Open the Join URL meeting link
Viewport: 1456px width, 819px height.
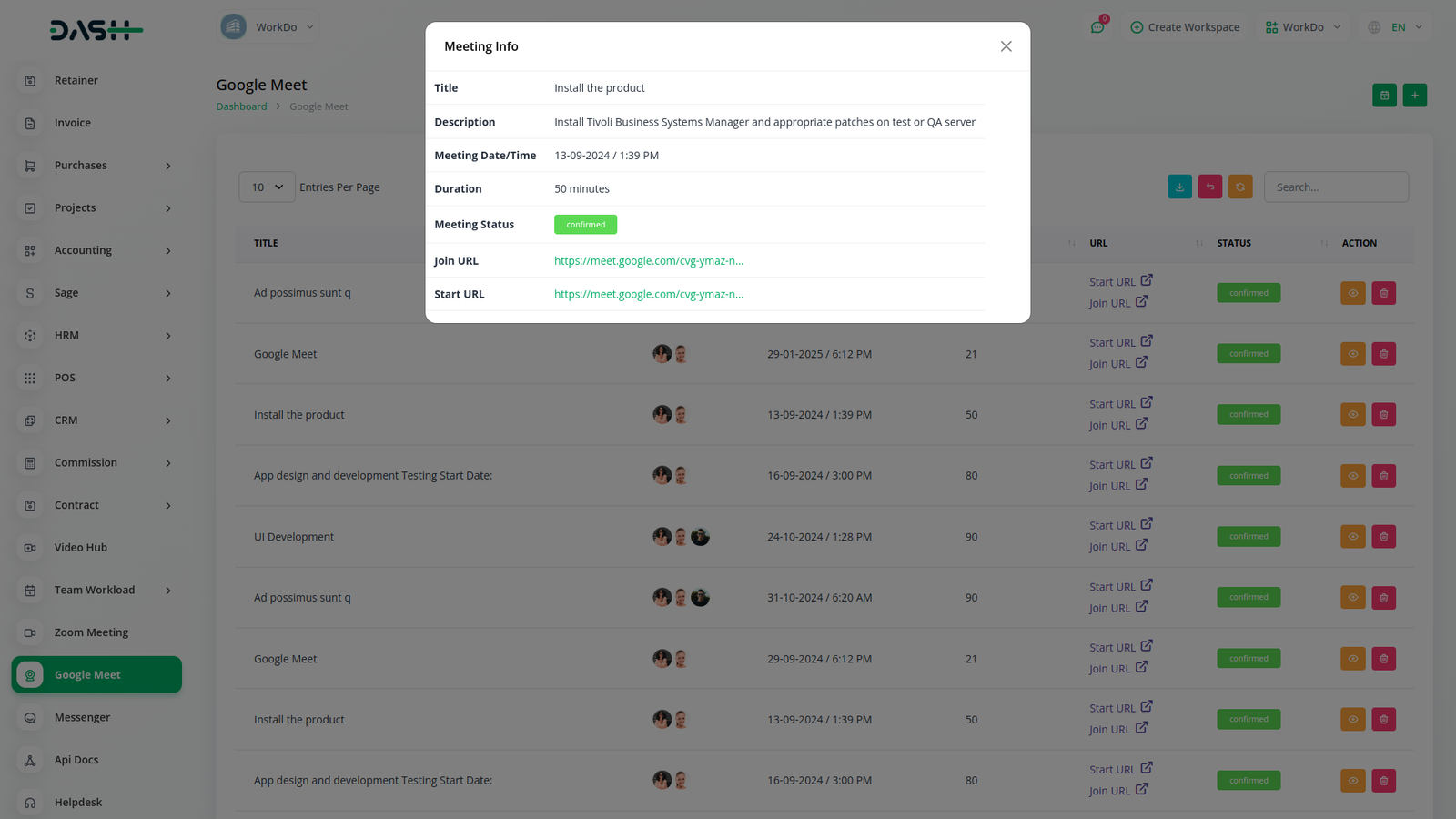(x=648, y=261)
